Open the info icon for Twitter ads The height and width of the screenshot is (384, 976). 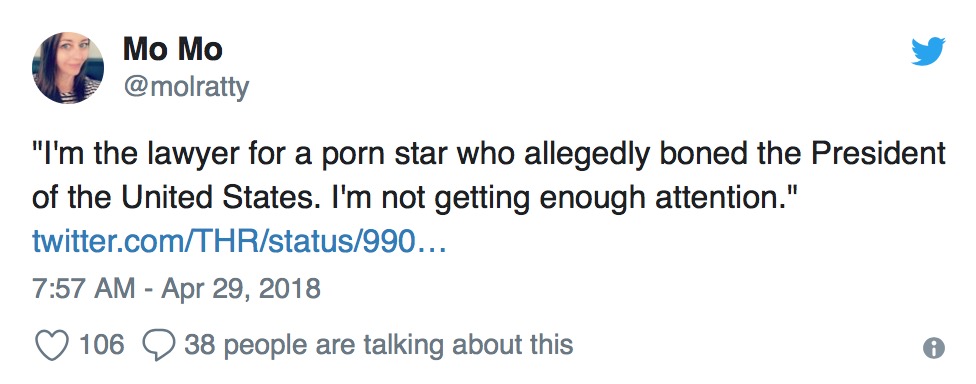(934, 348)
